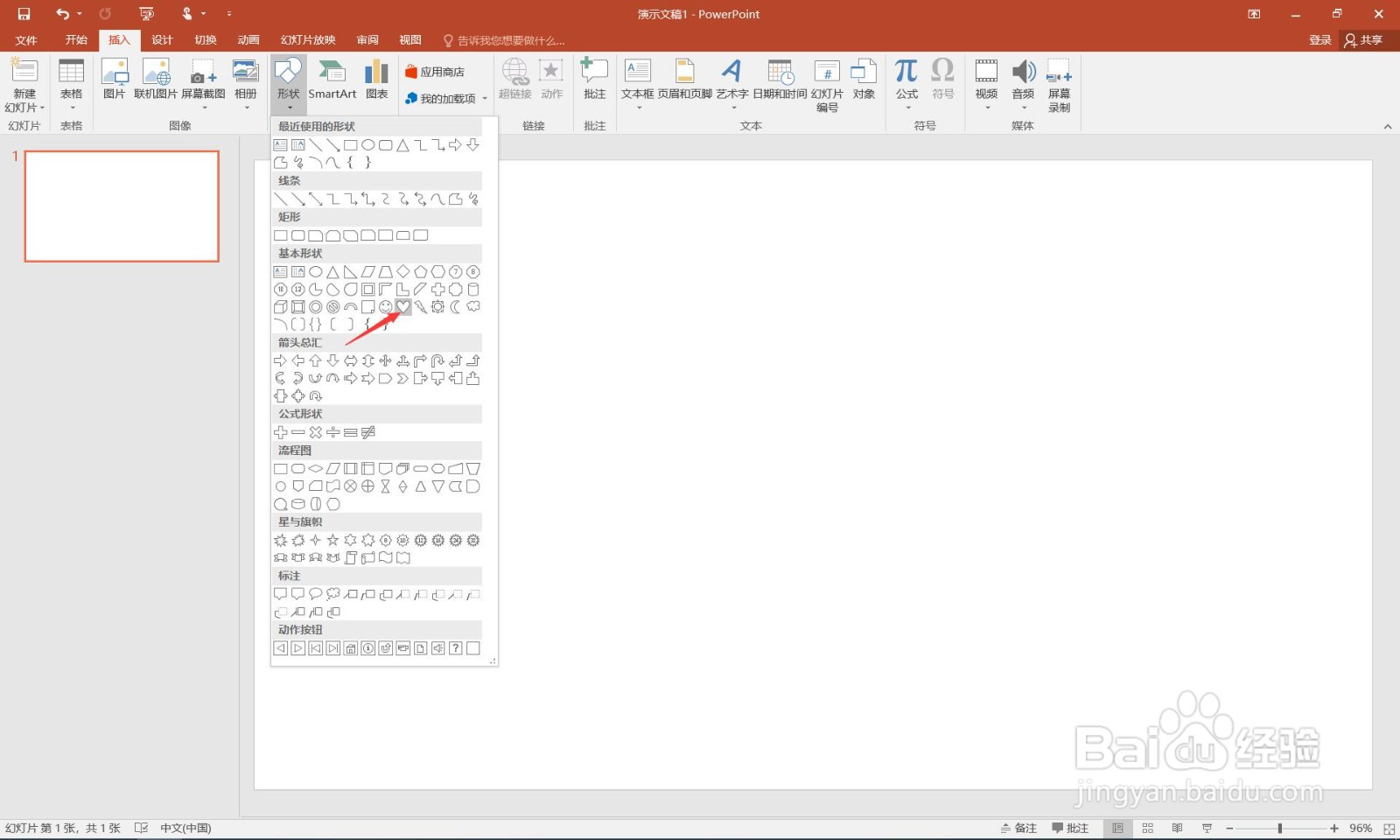
Task: Insert 日期和时间 date and time
Action: coord(780,79)
